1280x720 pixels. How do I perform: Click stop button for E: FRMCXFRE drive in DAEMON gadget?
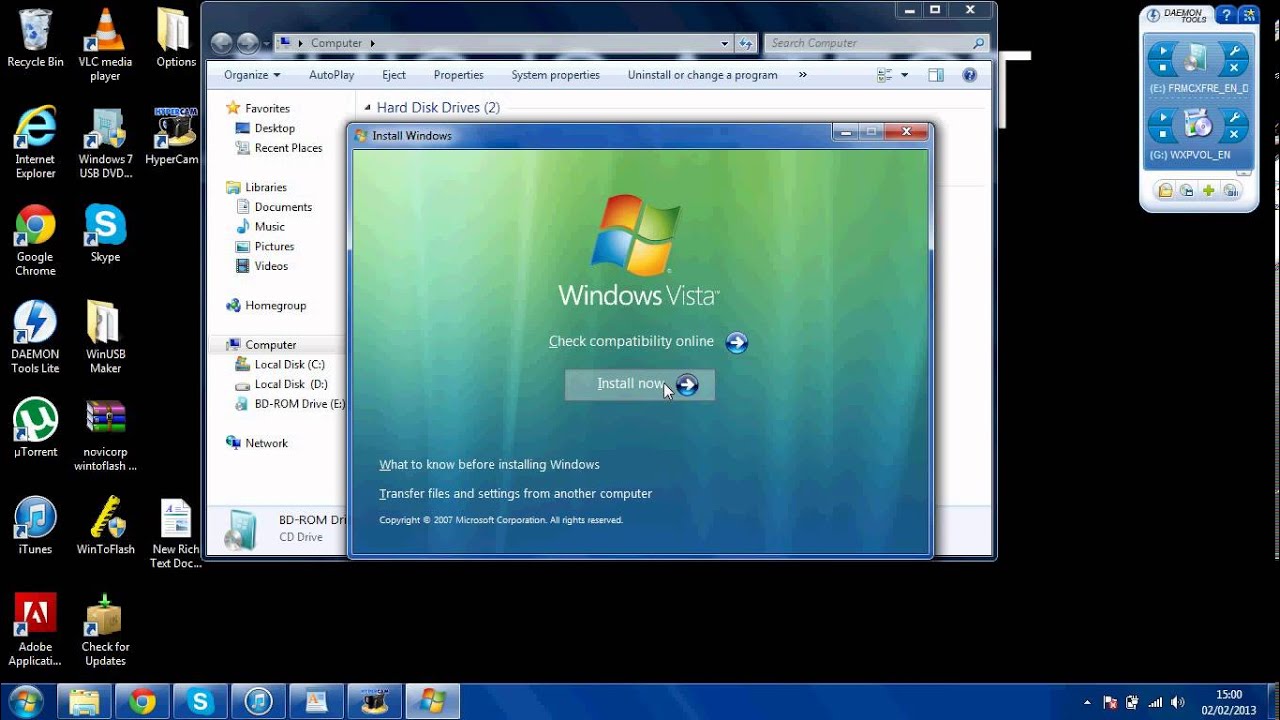point(1161,68)
